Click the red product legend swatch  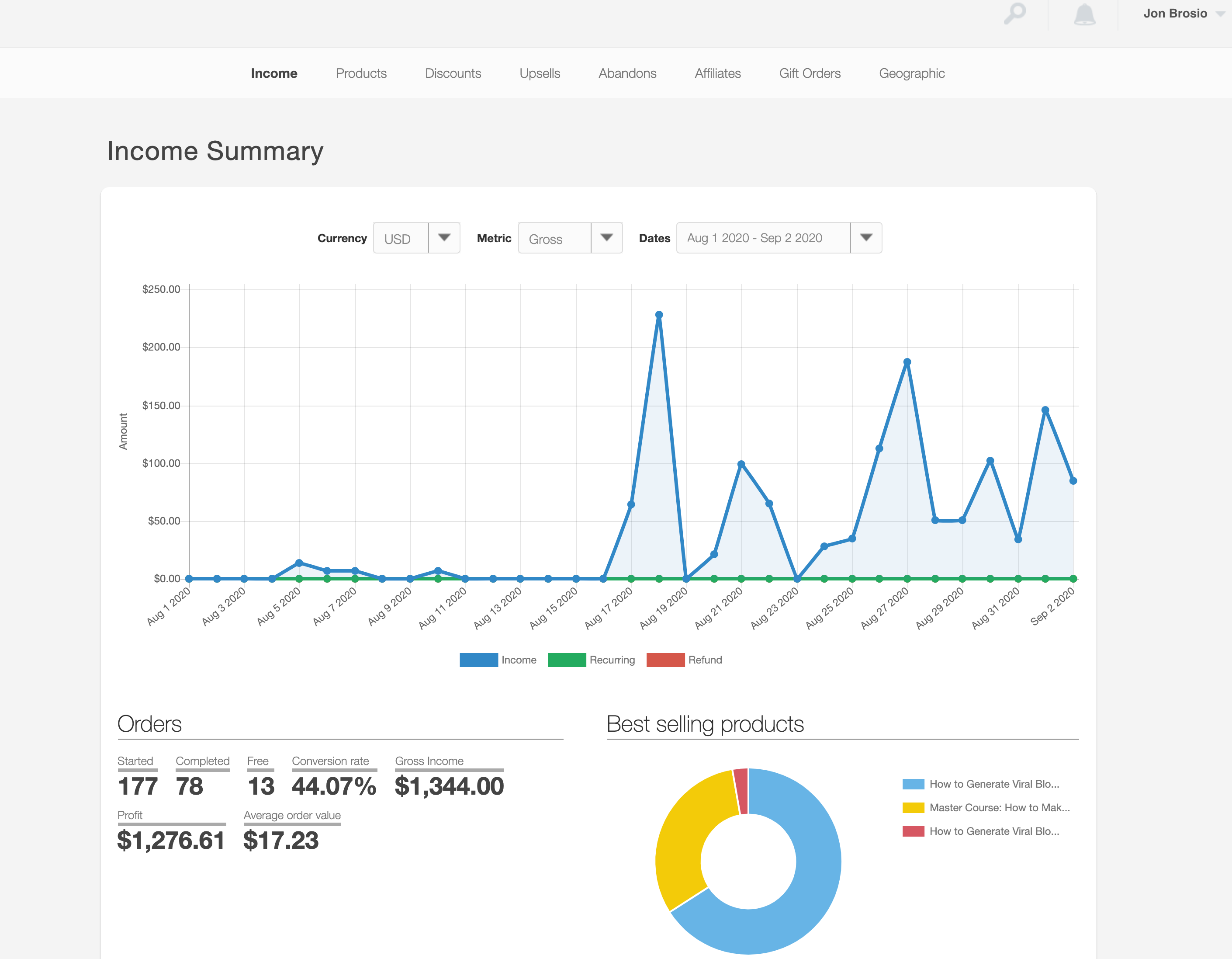(x=913, y=831)
